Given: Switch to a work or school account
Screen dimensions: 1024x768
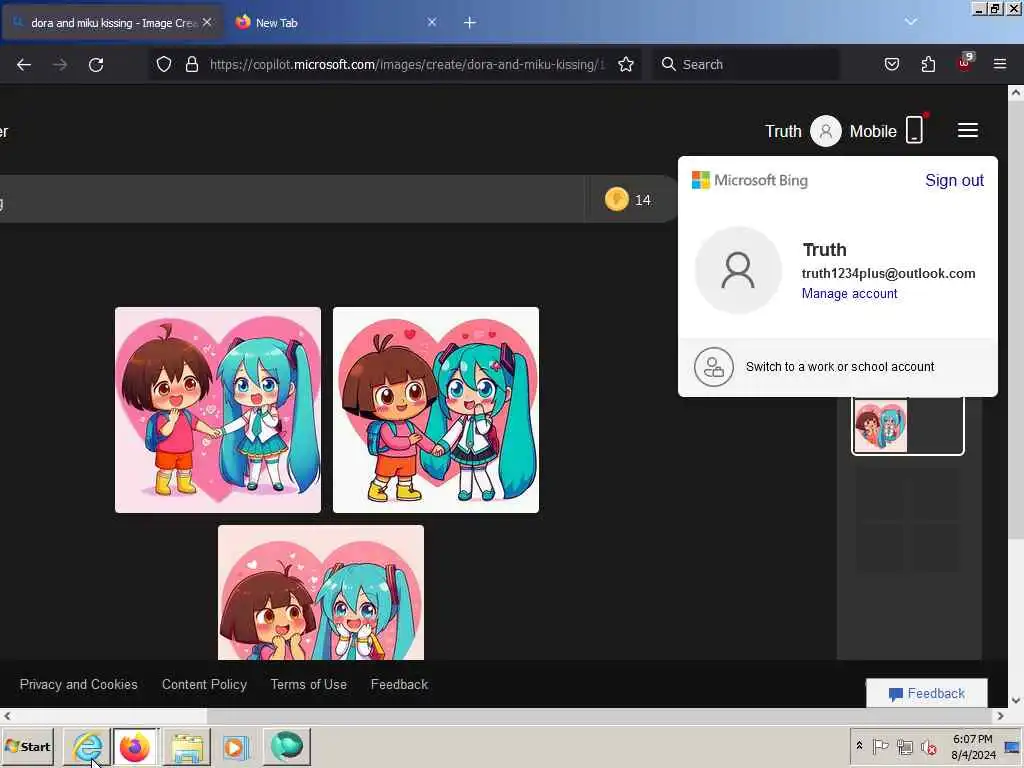Looking at the screenshot, I should coord(838,367).
